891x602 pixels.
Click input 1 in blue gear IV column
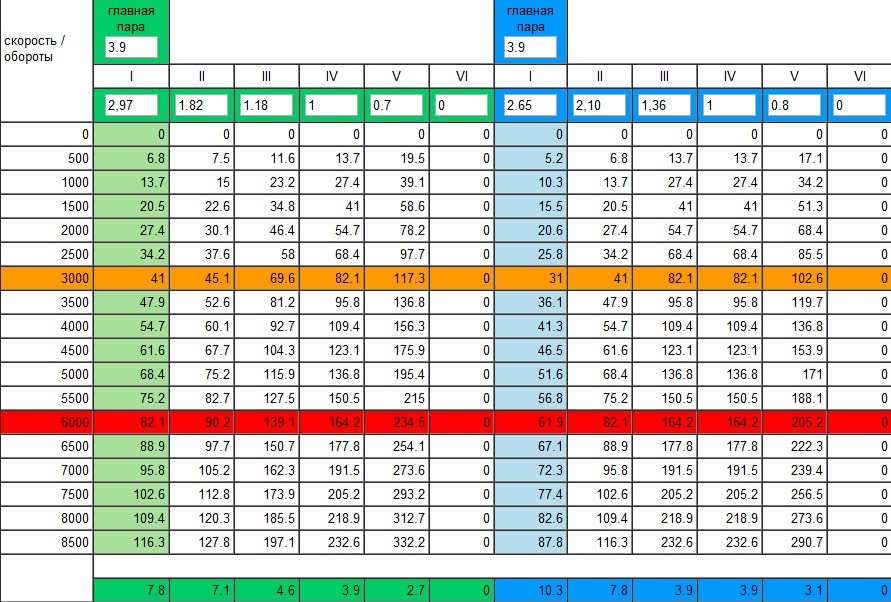click(x=730, y=105)
